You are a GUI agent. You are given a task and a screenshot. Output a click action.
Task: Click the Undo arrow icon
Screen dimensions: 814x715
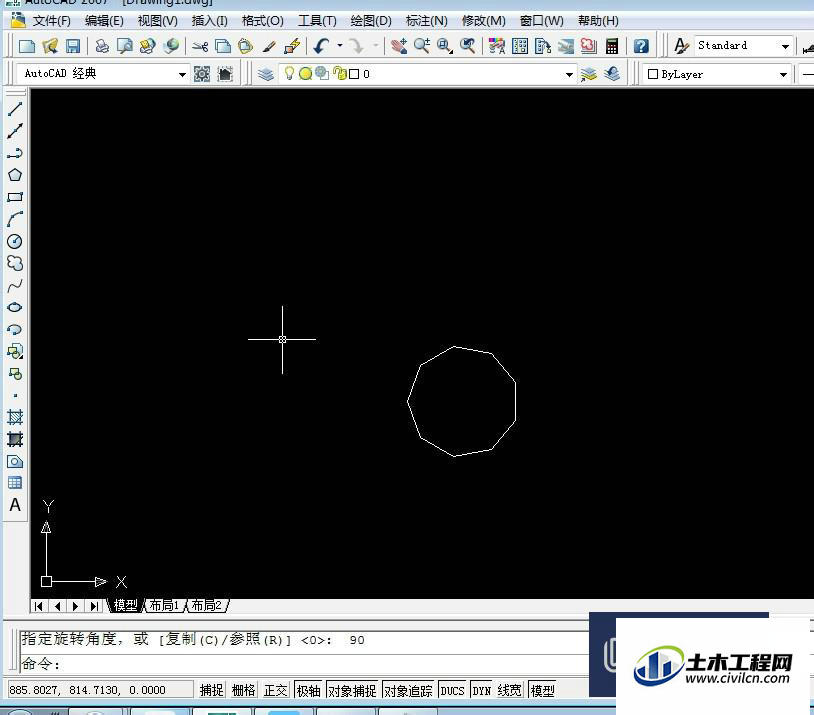321,46
